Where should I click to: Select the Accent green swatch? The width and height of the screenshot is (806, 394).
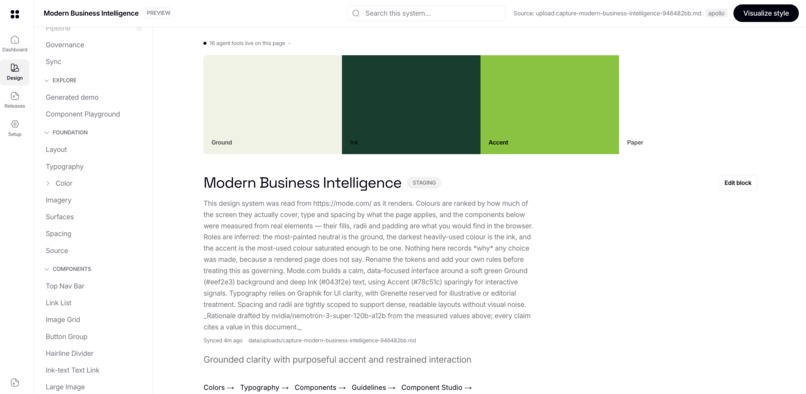pyautogui.click(x=549, y=104)
